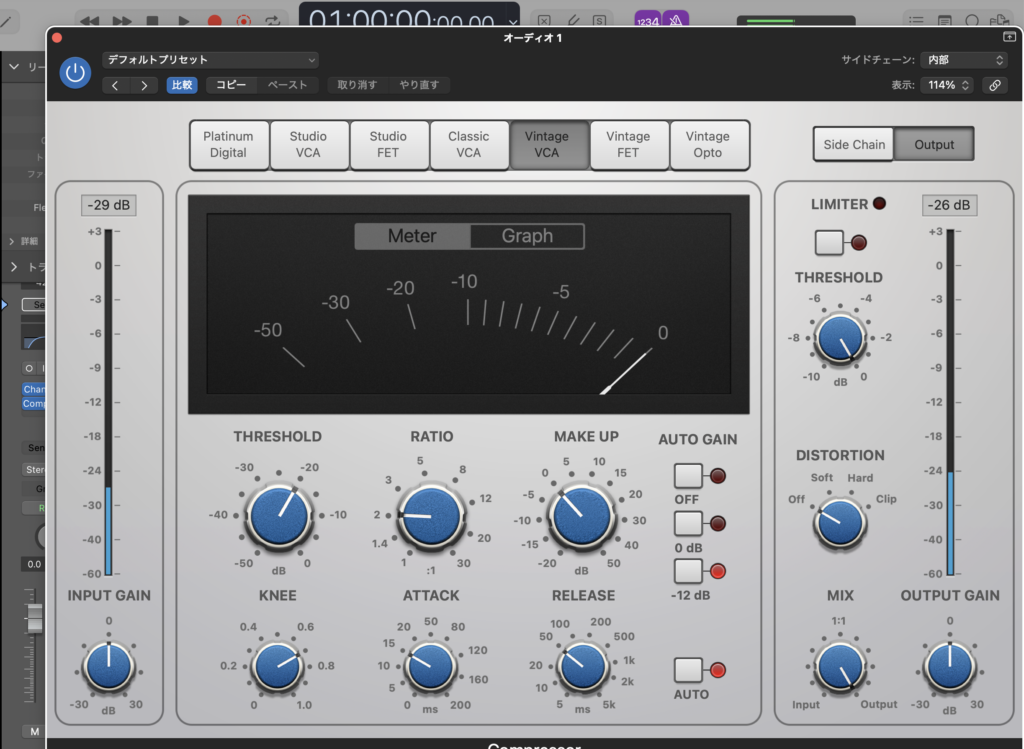The image size is (1024, 749).
Task: Select the Vintage Opto model tab
Action: pyautogui.click(x=708, y=144)
